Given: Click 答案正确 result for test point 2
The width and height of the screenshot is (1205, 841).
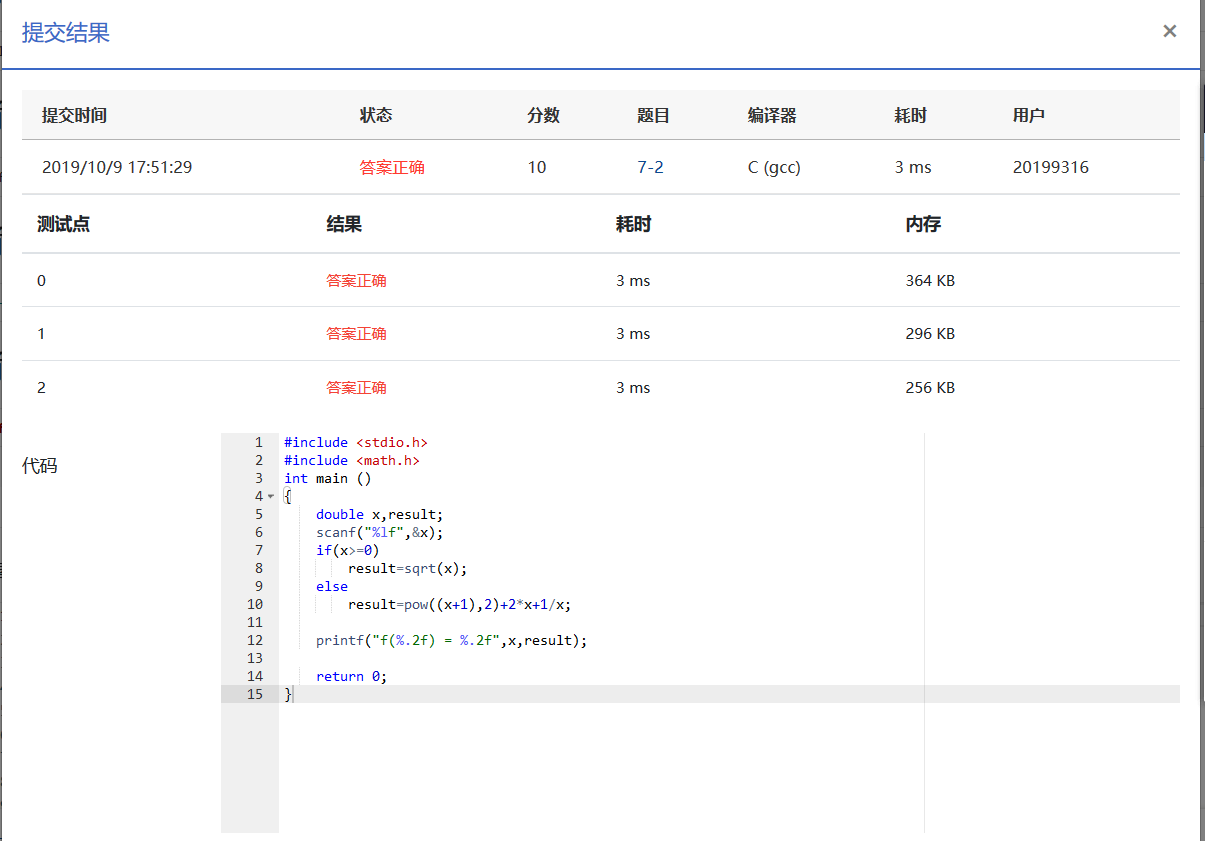Looking at the screenshot, I should (x=356, y=388).
